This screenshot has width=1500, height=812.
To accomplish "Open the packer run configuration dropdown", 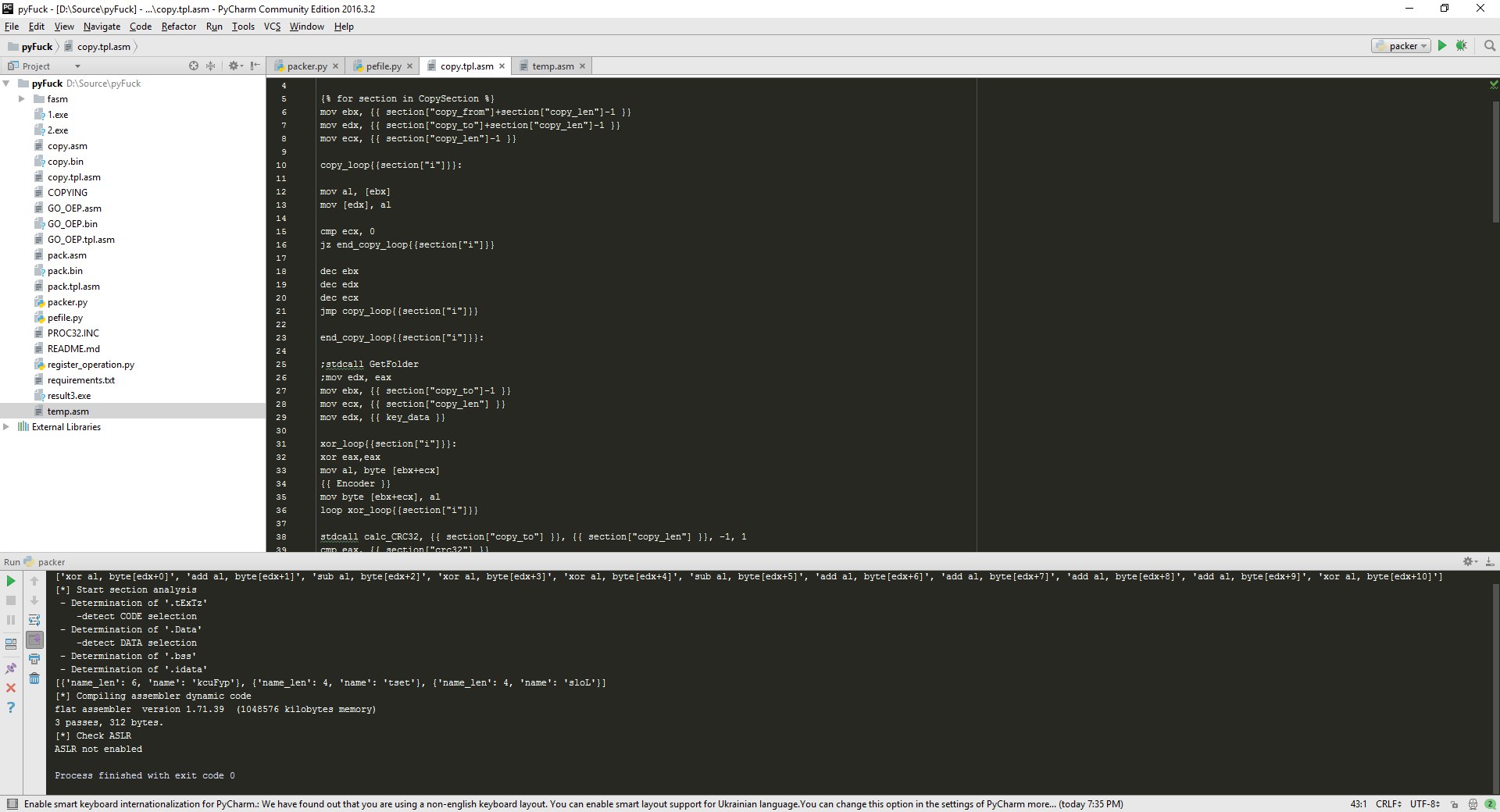I will pos(1401,46).
